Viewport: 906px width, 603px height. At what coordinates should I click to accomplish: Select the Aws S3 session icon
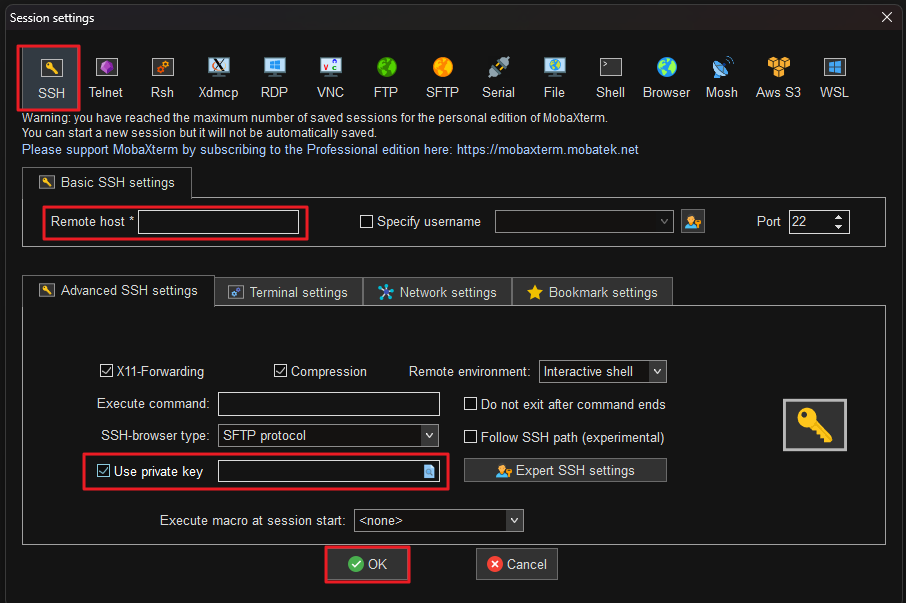pos(778,78)
